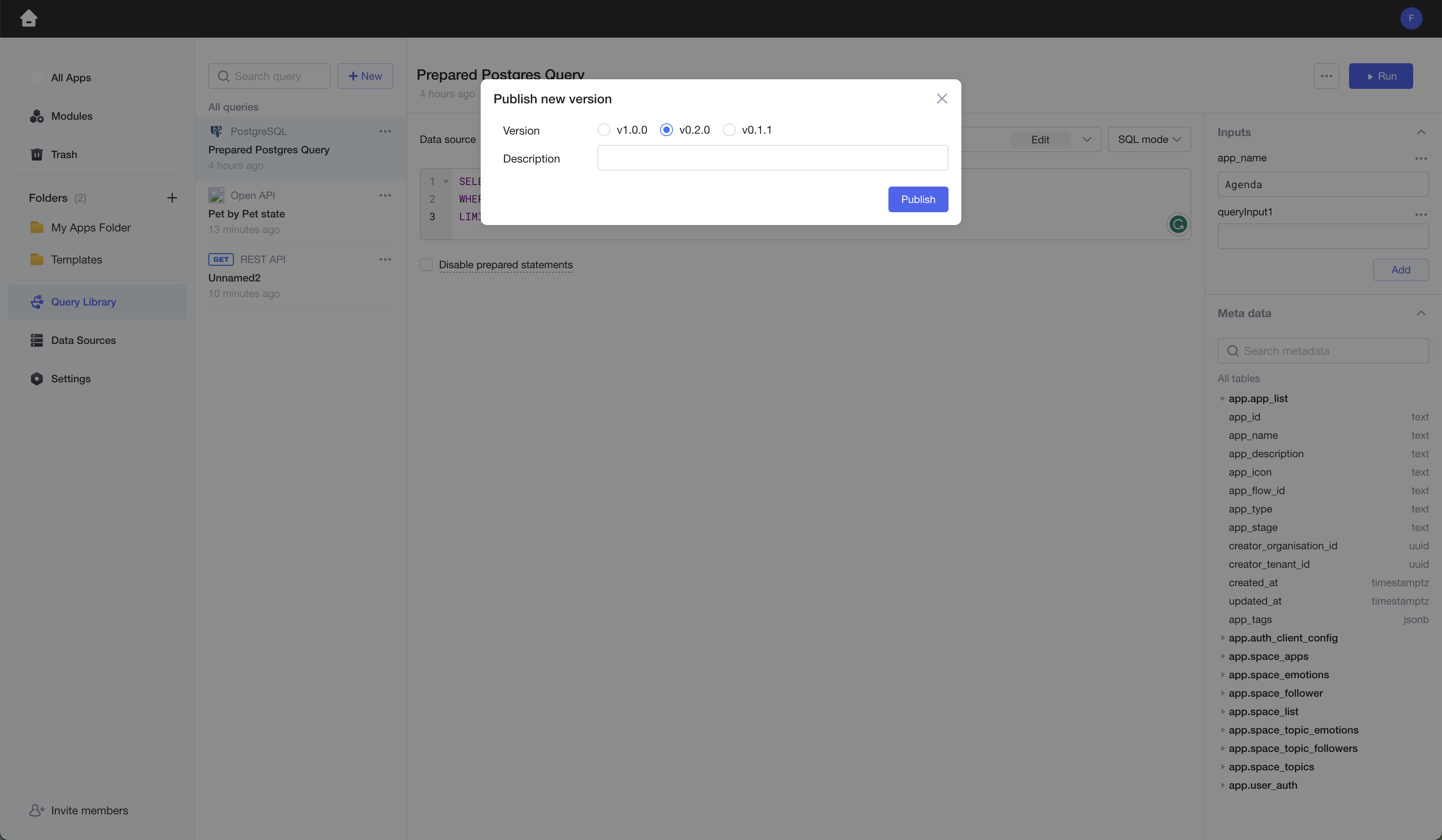Image resolution: width=1442 pixels, height=840 pixels.
Task: Open the Settings page
Action: tap(70, 378)
